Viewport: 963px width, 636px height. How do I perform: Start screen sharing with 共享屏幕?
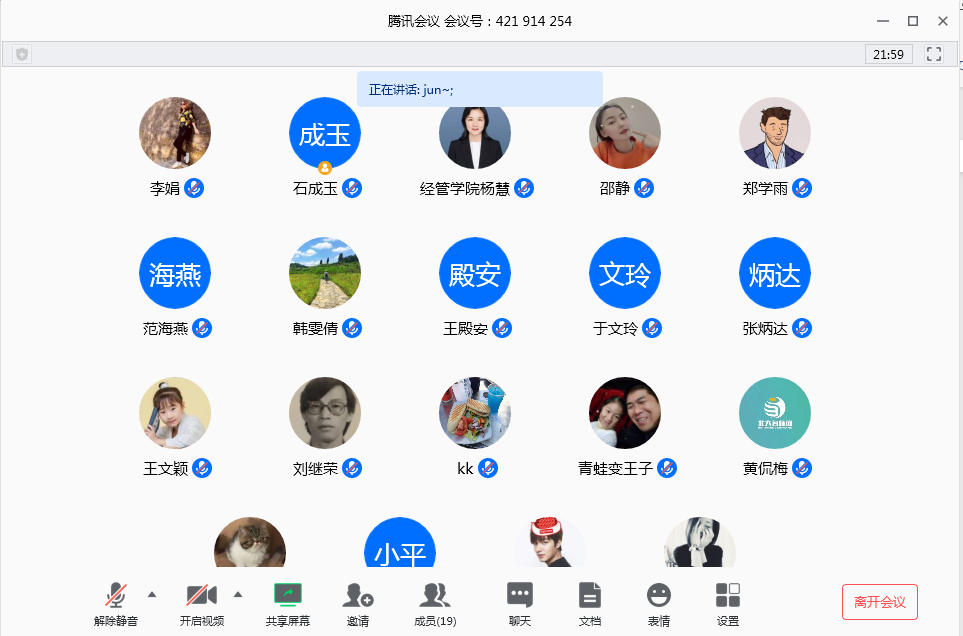coord(288,604)
